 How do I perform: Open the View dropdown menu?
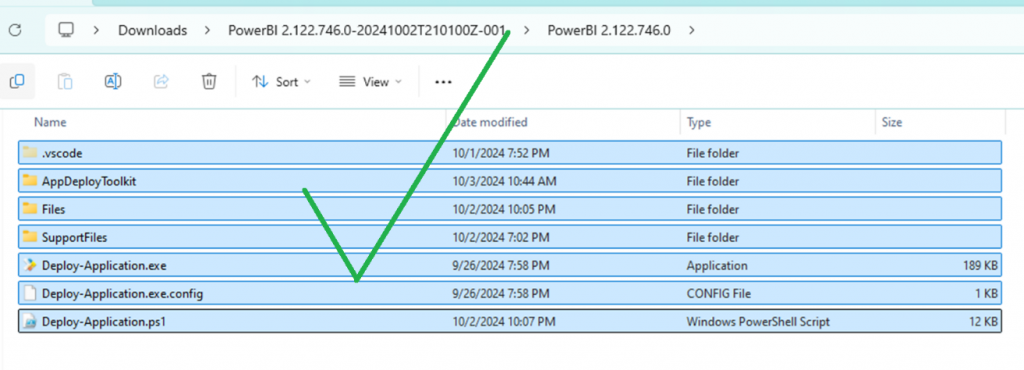coord(370,82)
